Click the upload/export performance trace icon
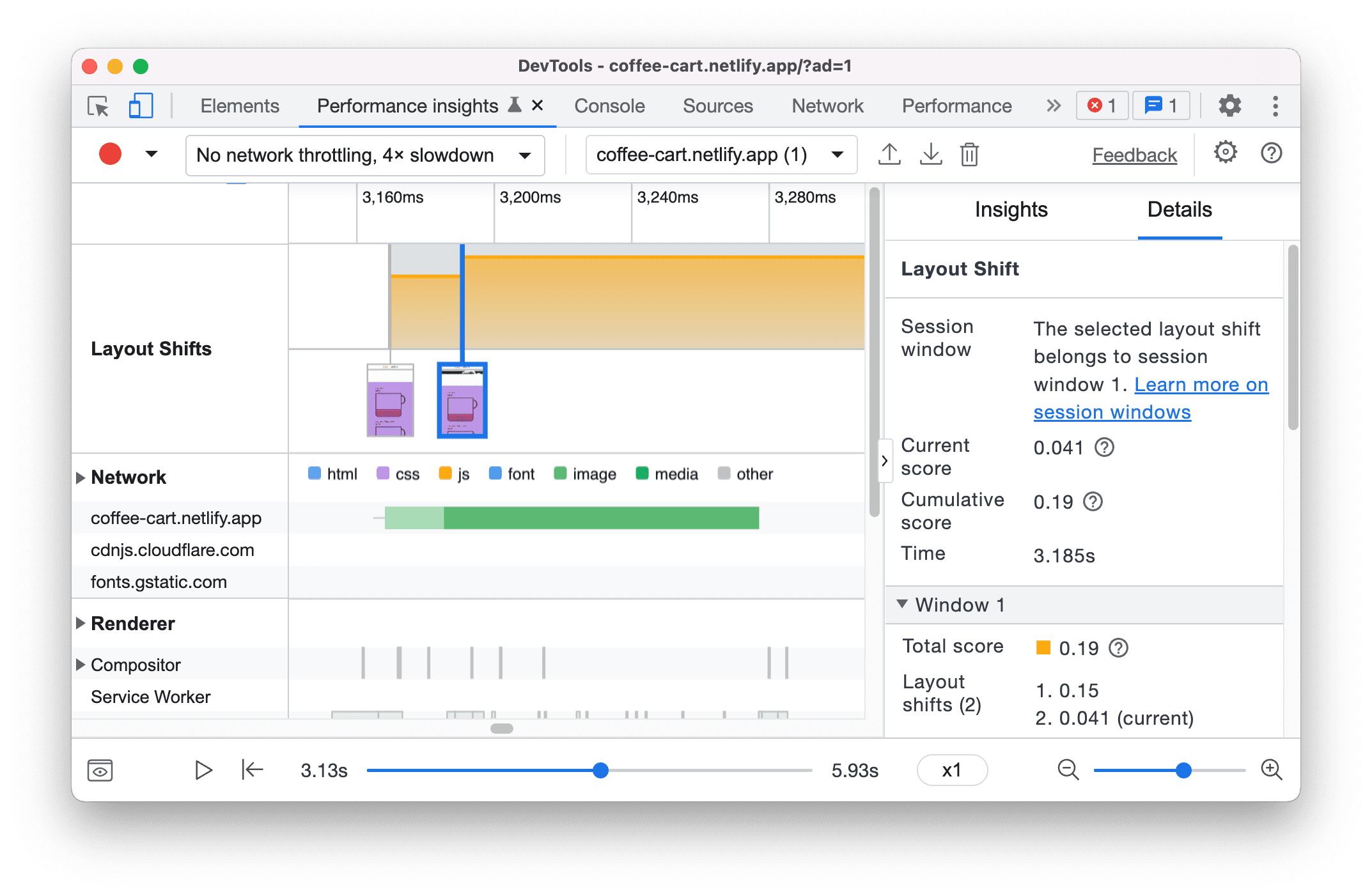 point(889,154)
